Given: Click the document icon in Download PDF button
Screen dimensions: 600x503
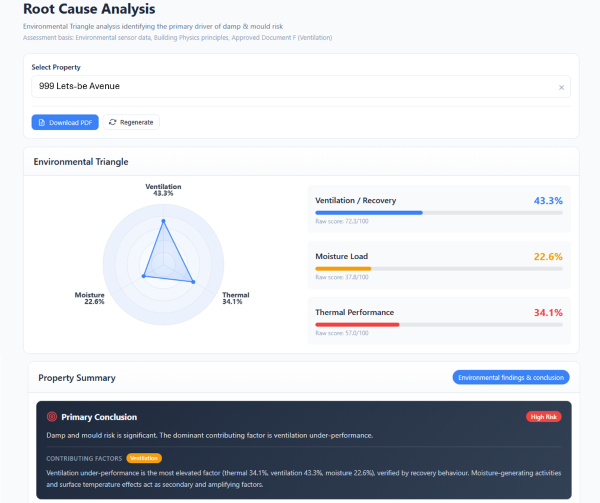Looking at the screenshot, I should point(42,122).
